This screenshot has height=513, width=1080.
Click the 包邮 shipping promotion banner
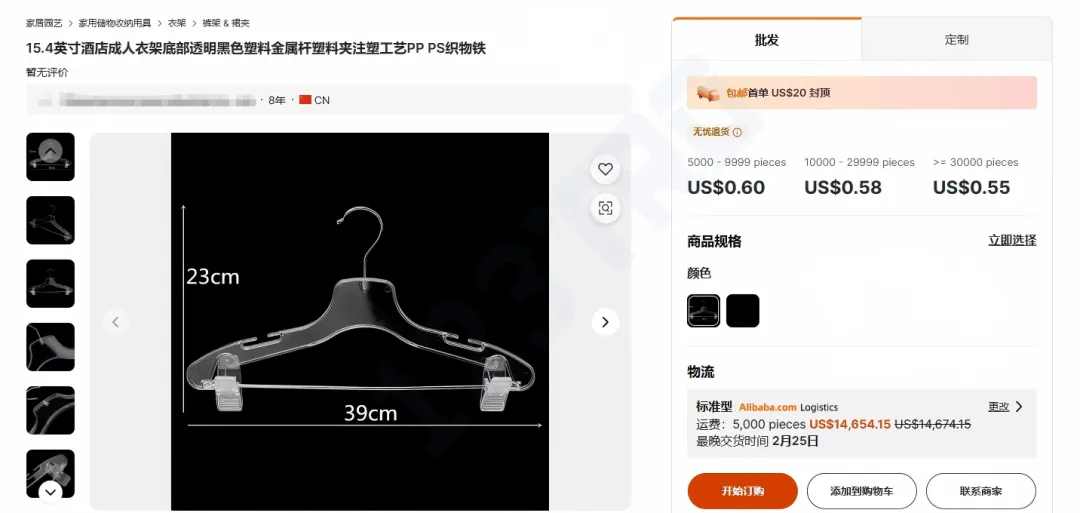862,93
